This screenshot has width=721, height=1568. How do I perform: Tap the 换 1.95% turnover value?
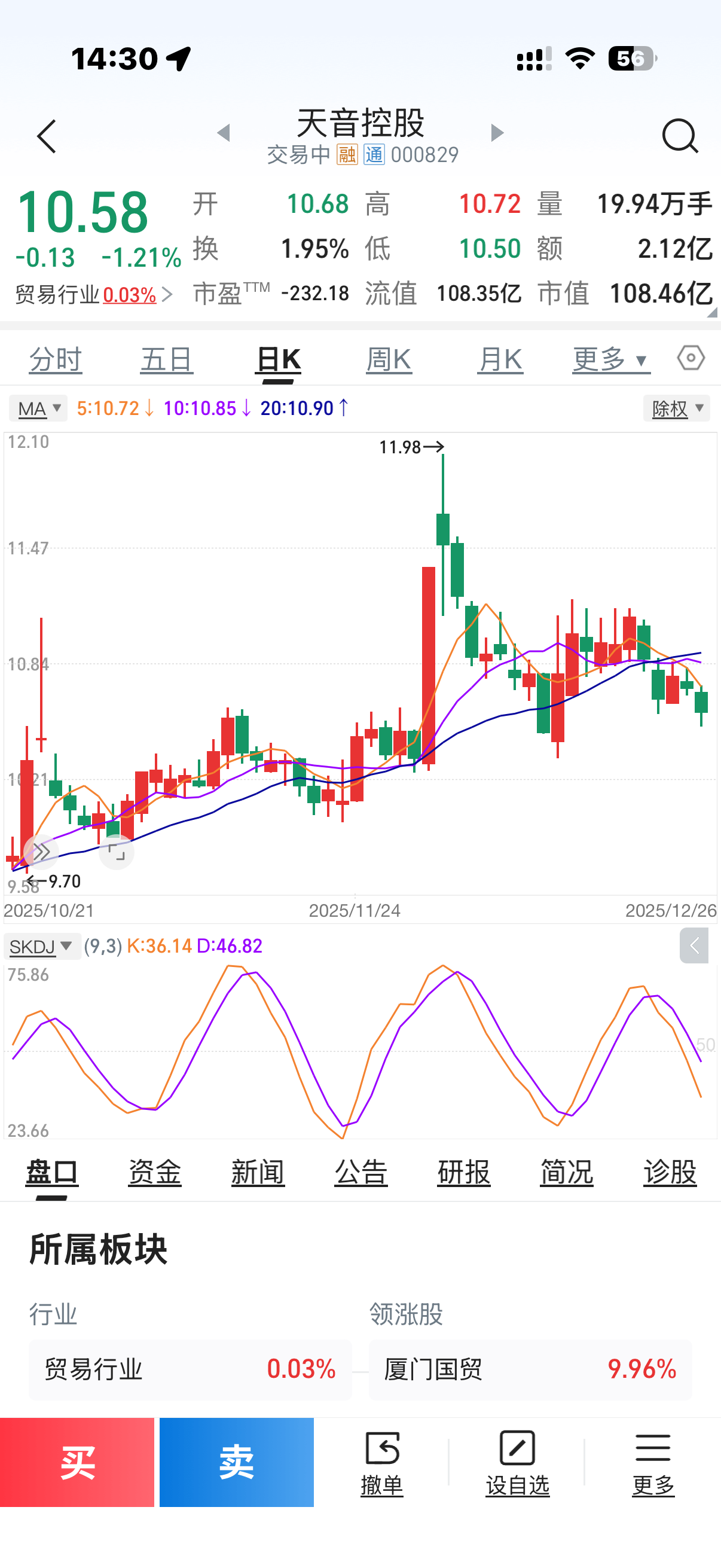point(314,248)
